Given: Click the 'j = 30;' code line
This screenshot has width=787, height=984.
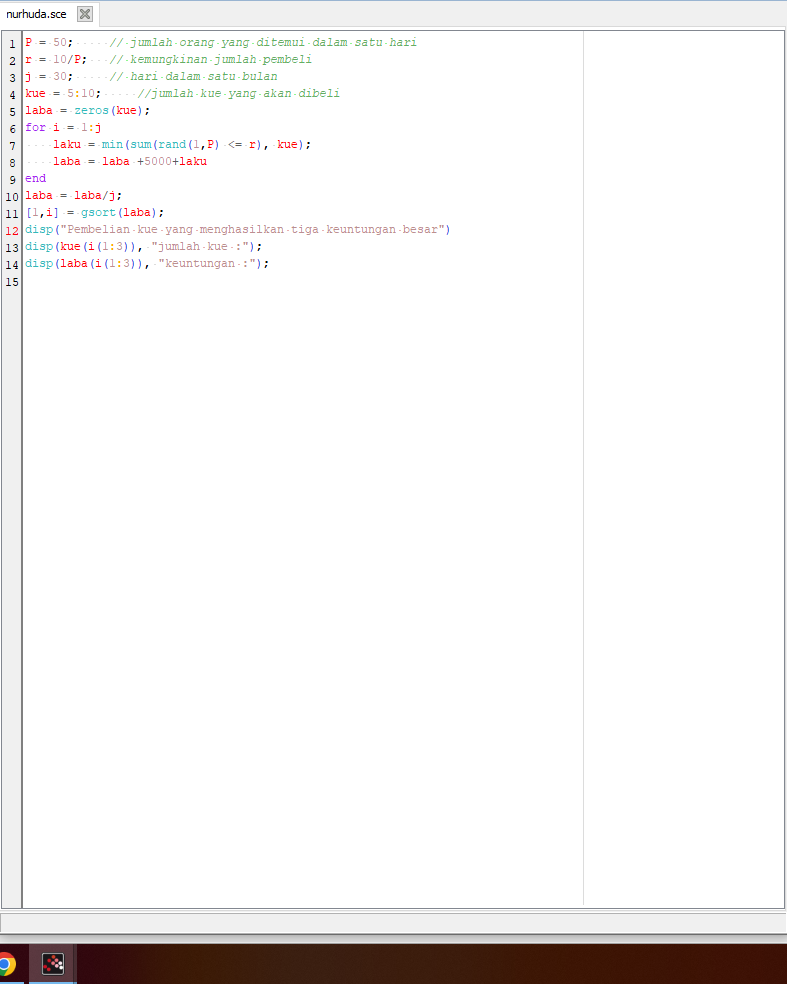Looking at the screenshot, I should [49, 77].
